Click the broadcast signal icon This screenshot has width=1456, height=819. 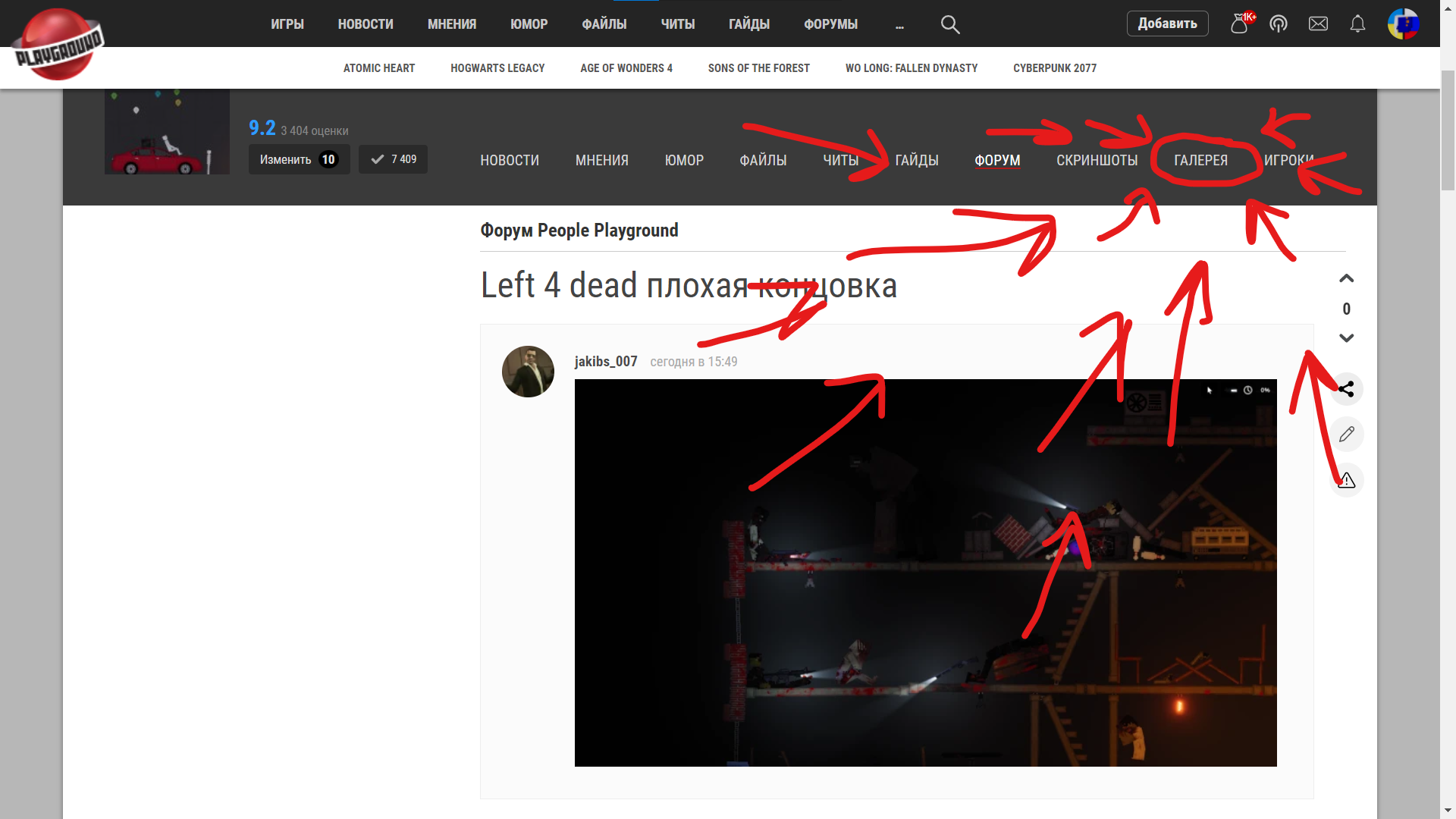coord(1279,24)
